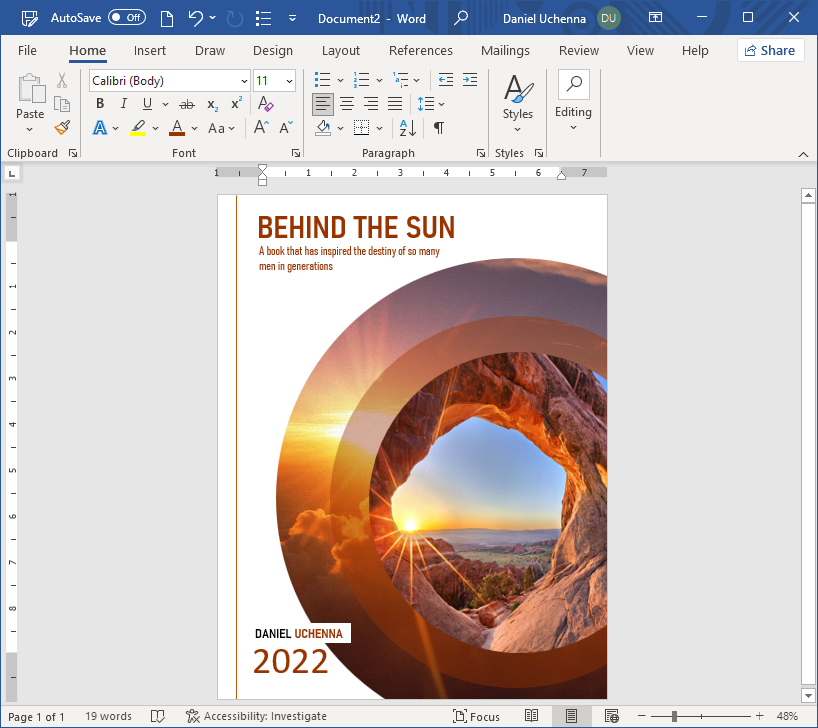Screen dimensions: 818x728
Task: Click the Subscript icon
Action: pyautogui.click(x=211, y=103)
